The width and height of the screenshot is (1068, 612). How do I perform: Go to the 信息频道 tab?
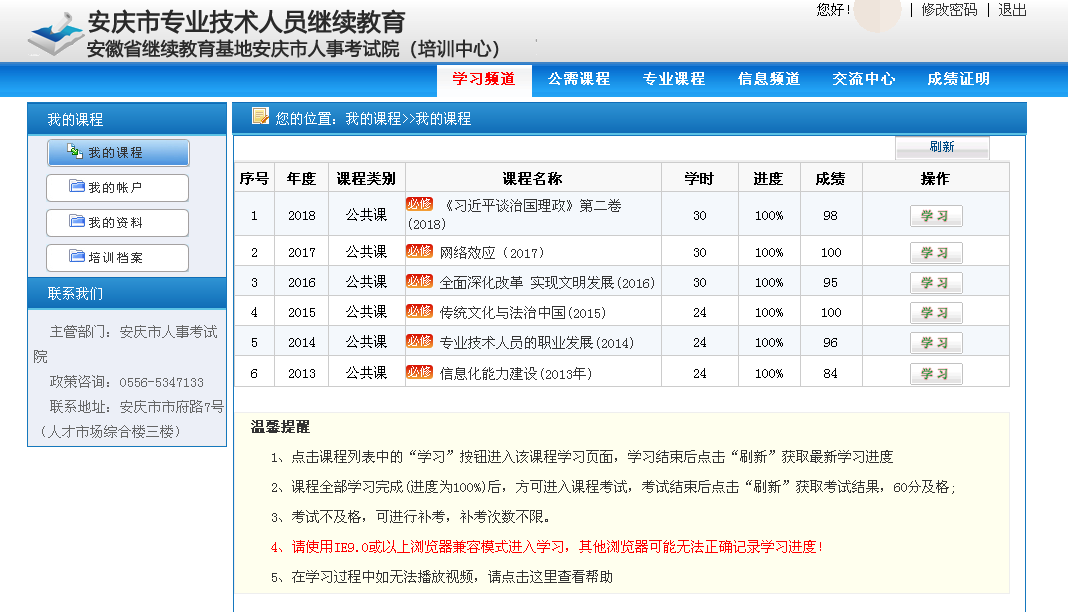768,79
